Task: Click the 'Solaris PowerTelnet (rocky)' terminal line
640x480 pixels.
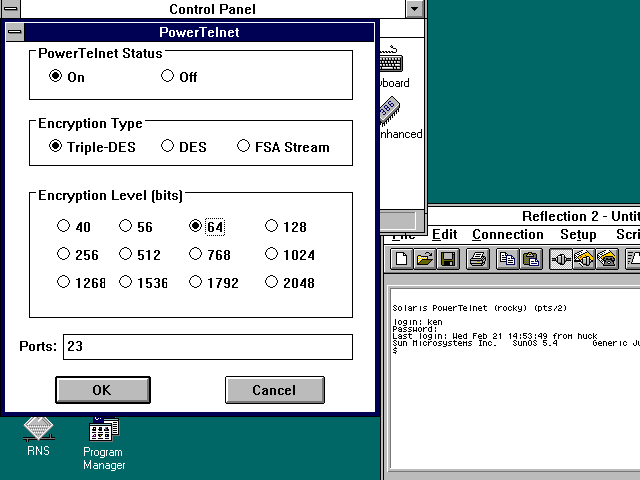Action: (x=480, y=308)
